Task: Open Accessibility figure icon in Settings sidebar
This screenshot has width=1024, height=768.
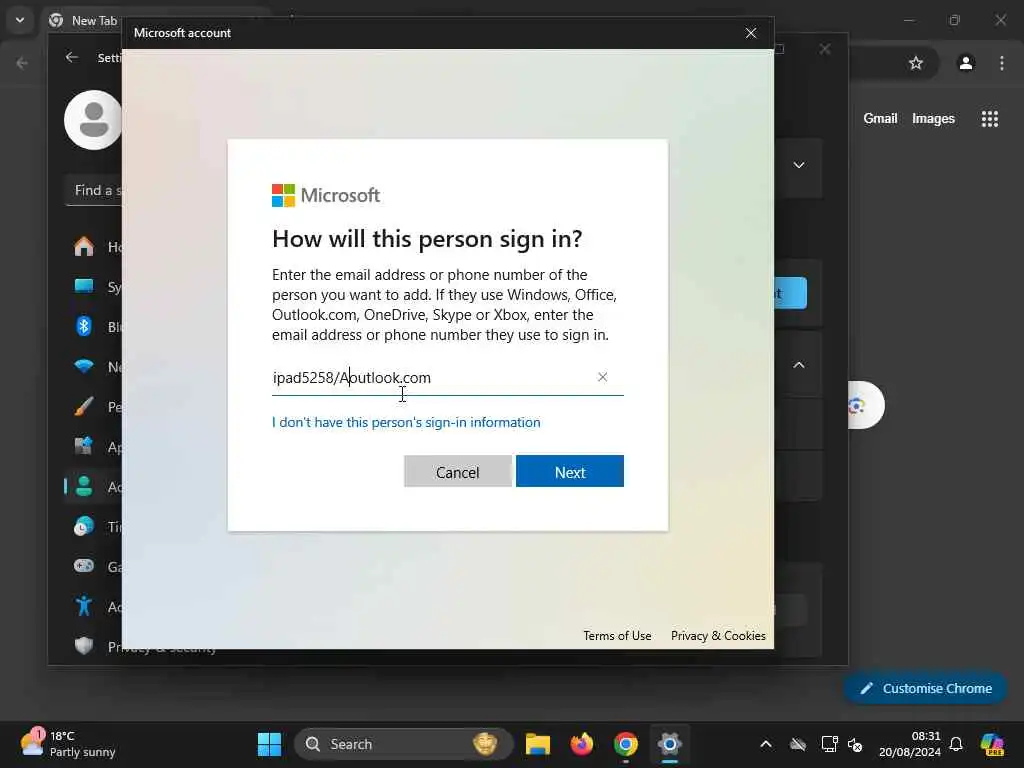Action: coord(84,606)
